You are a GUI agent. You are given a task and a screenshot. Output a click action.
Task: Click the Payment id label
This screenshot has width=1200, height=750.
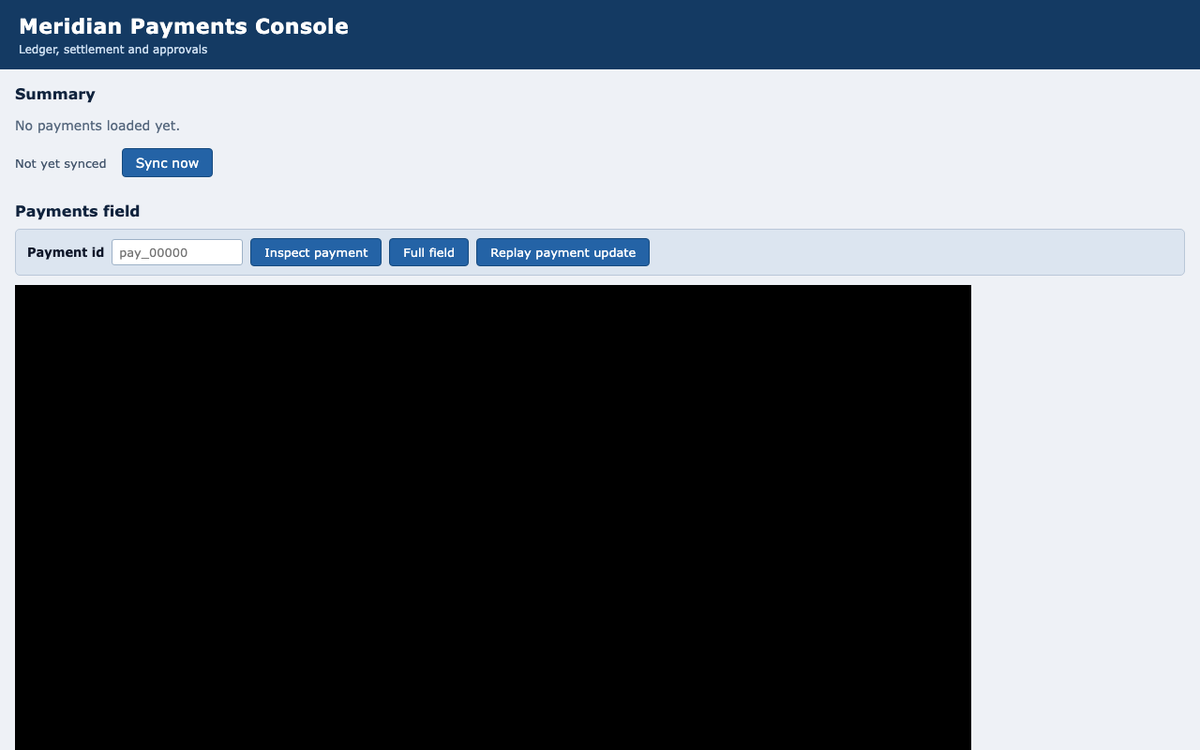coord(66,252)
